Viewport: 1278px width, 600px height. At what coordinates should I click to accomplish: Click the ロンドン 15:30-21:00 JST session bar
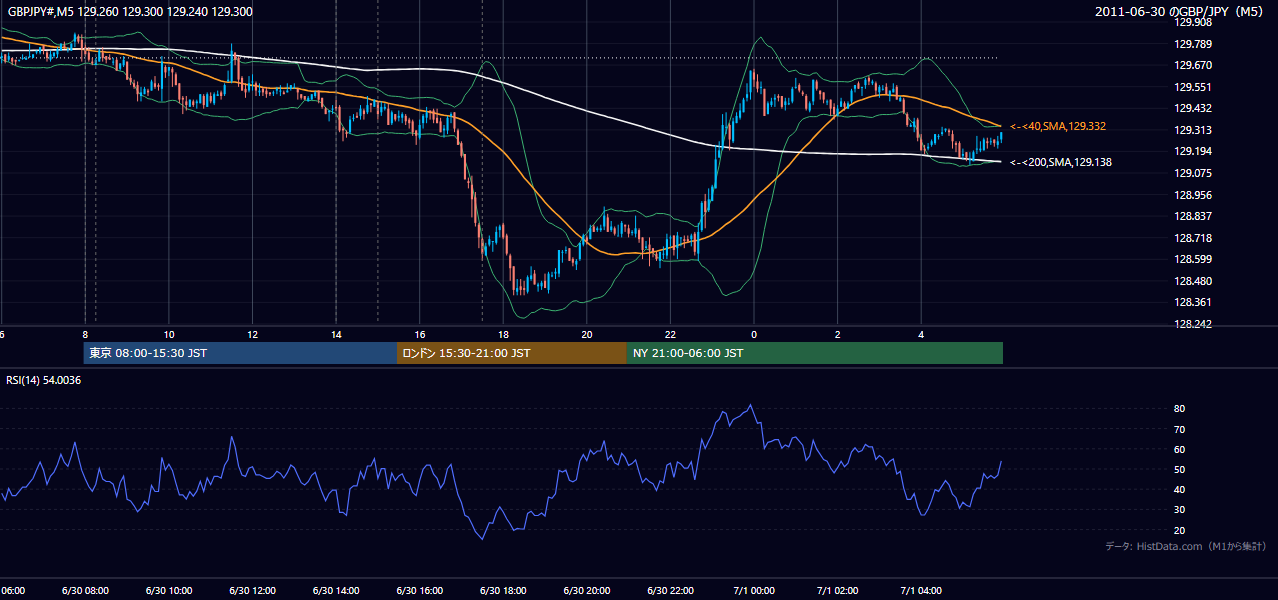click(512, 353)
